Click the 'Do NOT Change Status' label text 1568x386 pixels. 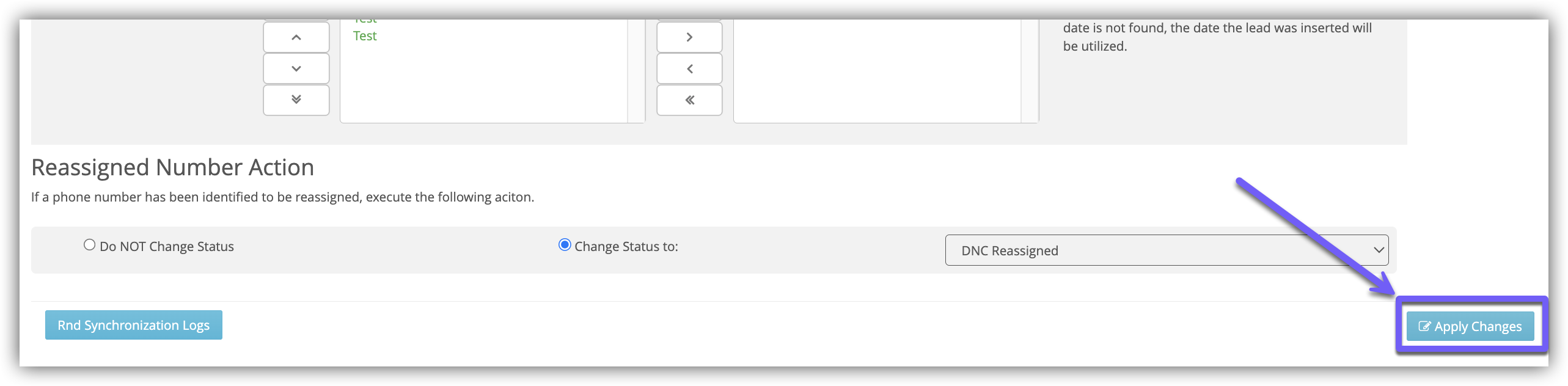(x=166, y=247)
